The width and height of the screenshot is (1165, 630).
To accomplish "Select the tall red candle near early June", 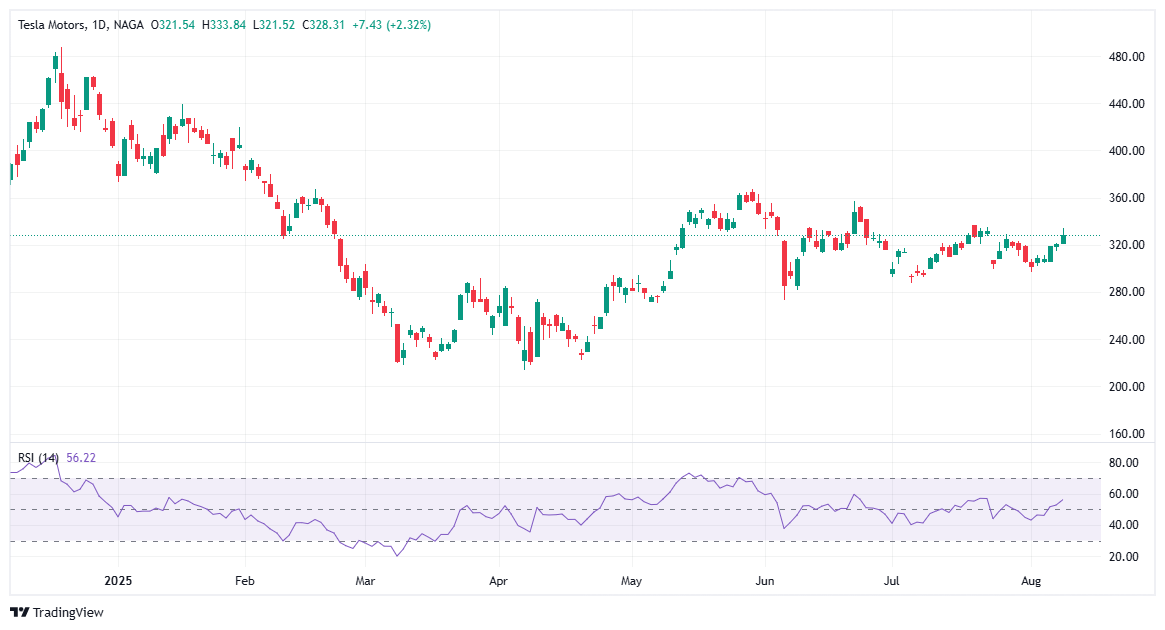I will [x=785, y=262].
